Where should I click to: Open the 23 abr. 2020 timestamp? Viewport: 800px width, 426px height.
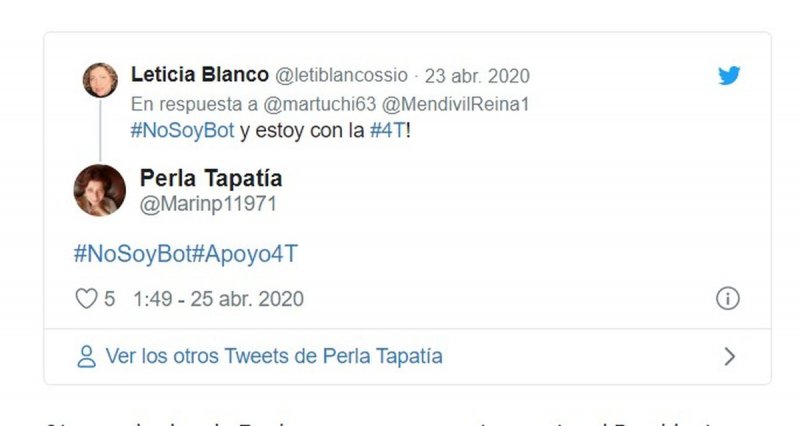coord(477,76)
